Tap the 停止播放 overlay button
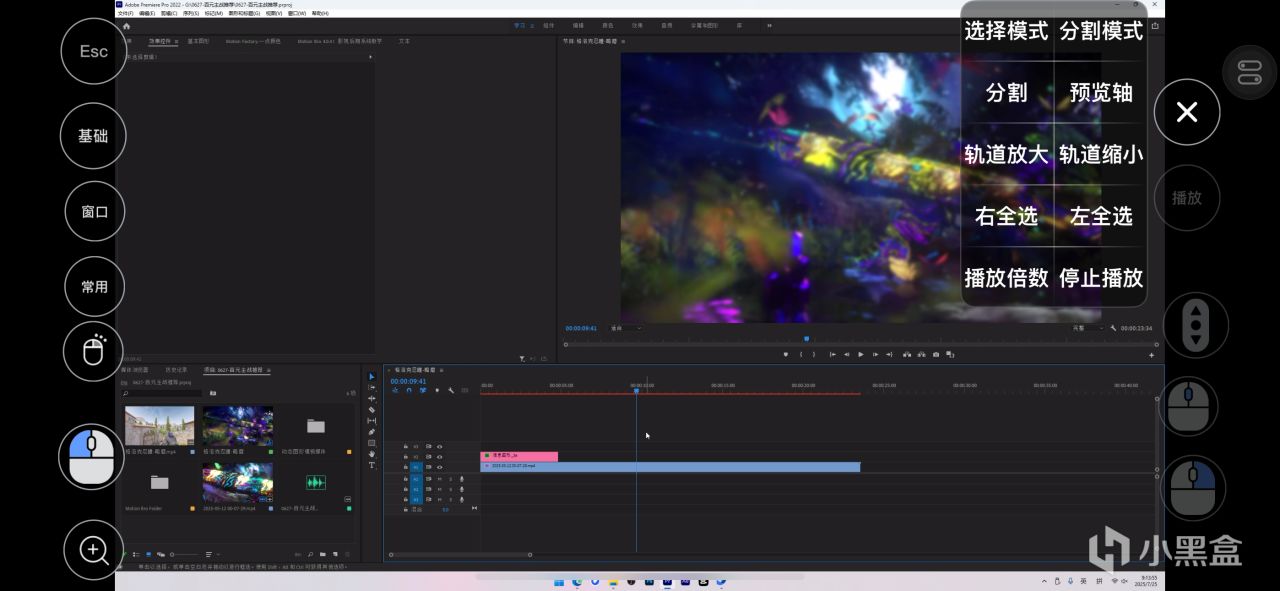Viewport: 1280px width, 591px height. pyautogui.click(x=1101, y=278)
